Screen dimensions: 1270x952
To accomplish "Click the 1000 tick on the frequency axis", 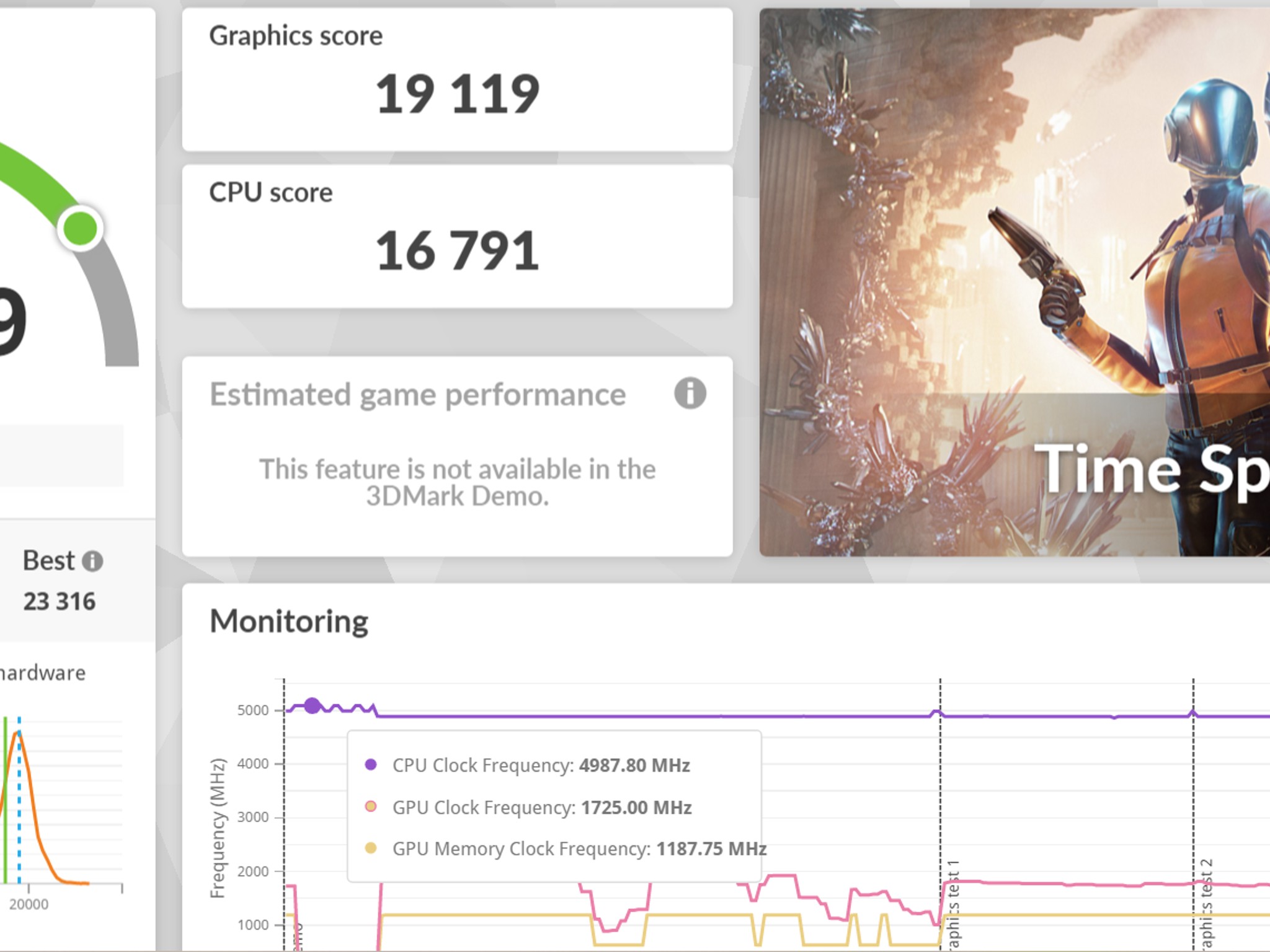I will (253, 925).
